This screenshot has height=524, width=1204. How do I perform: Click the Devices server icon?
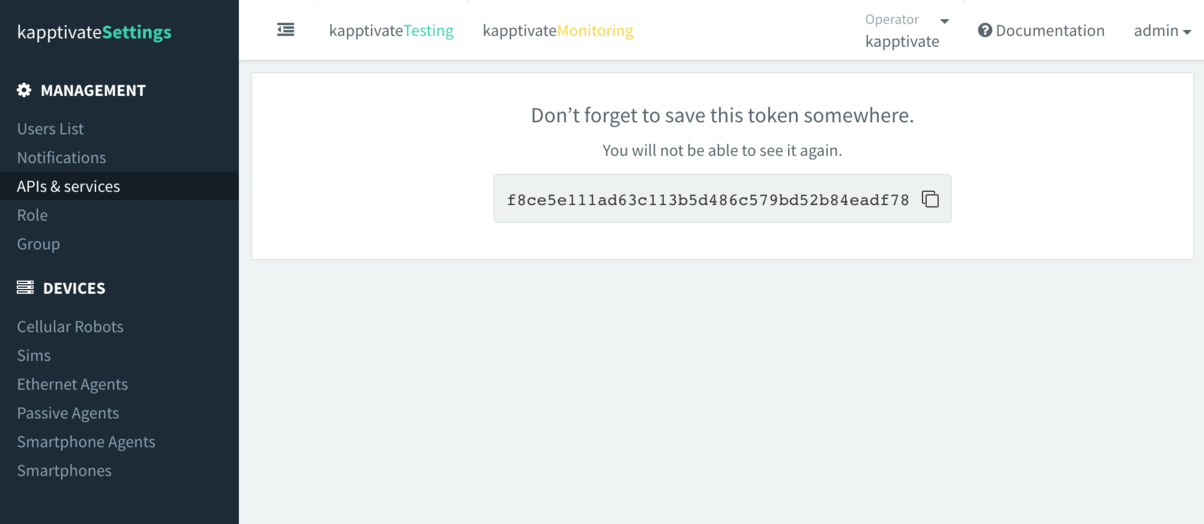tap(25, 288)
